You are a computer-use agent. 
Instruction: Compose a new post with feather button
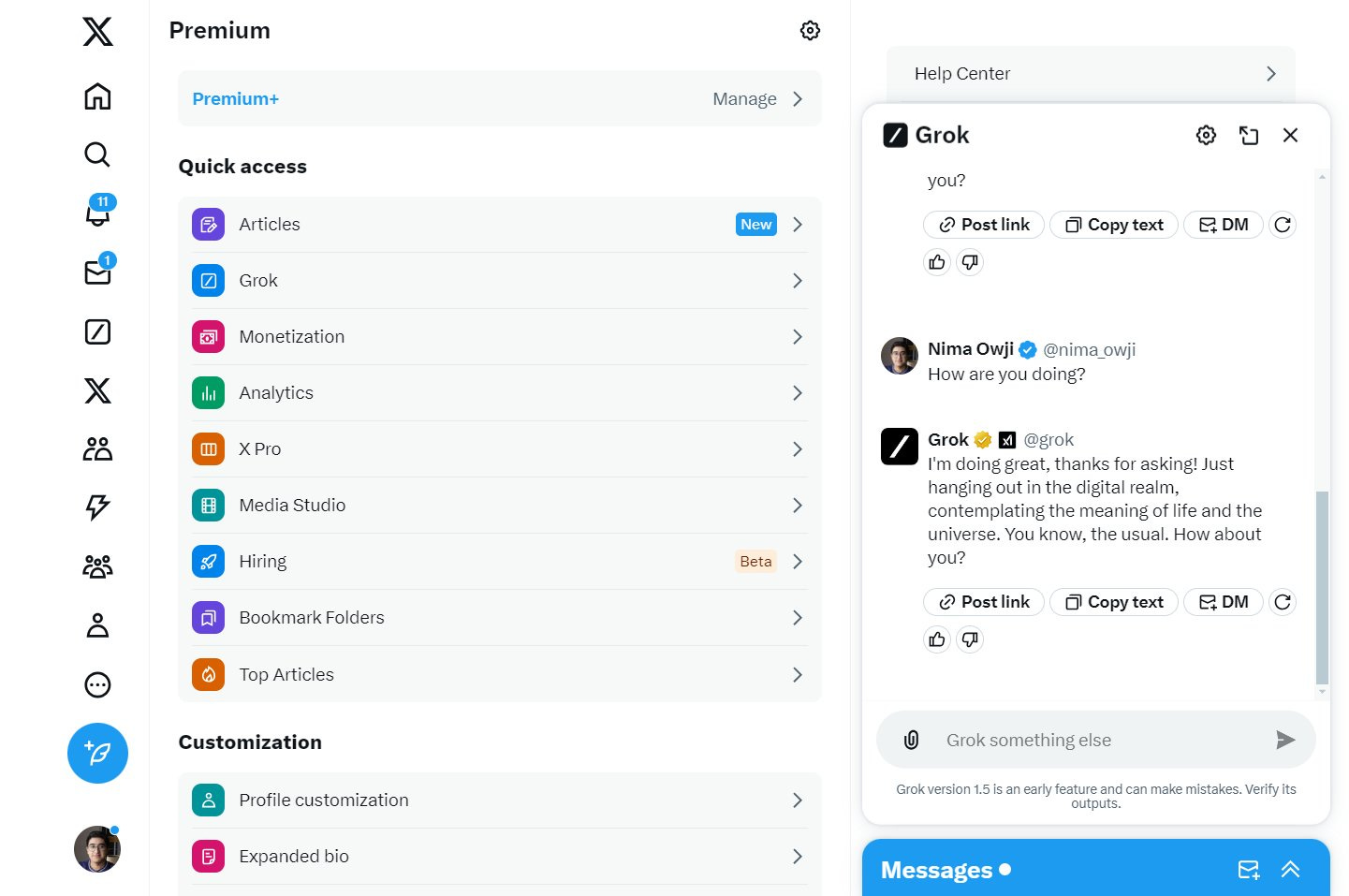[97, 753]
